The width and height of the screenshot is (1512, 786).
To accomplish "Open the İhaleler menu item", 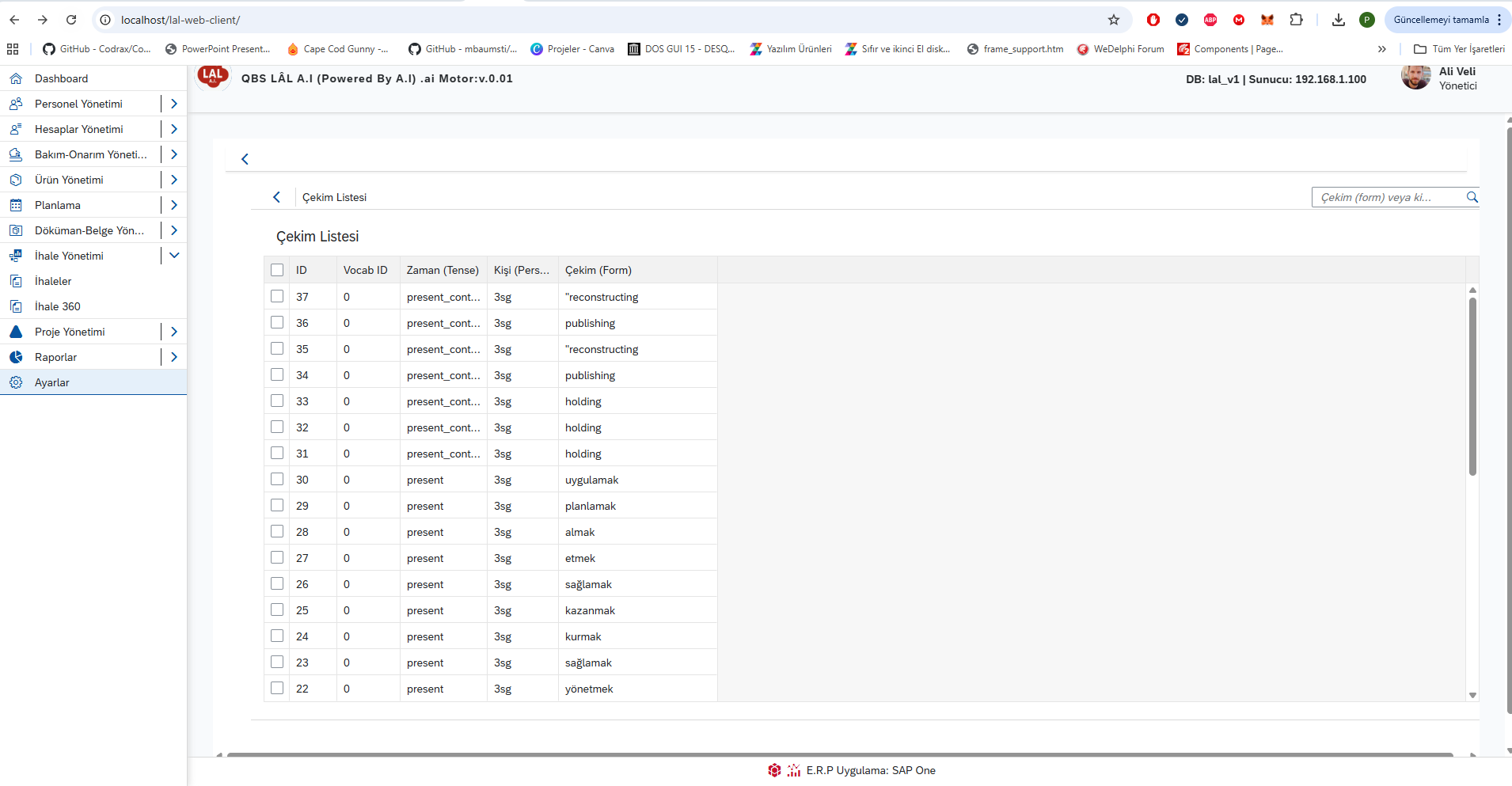I will (53, 281).
